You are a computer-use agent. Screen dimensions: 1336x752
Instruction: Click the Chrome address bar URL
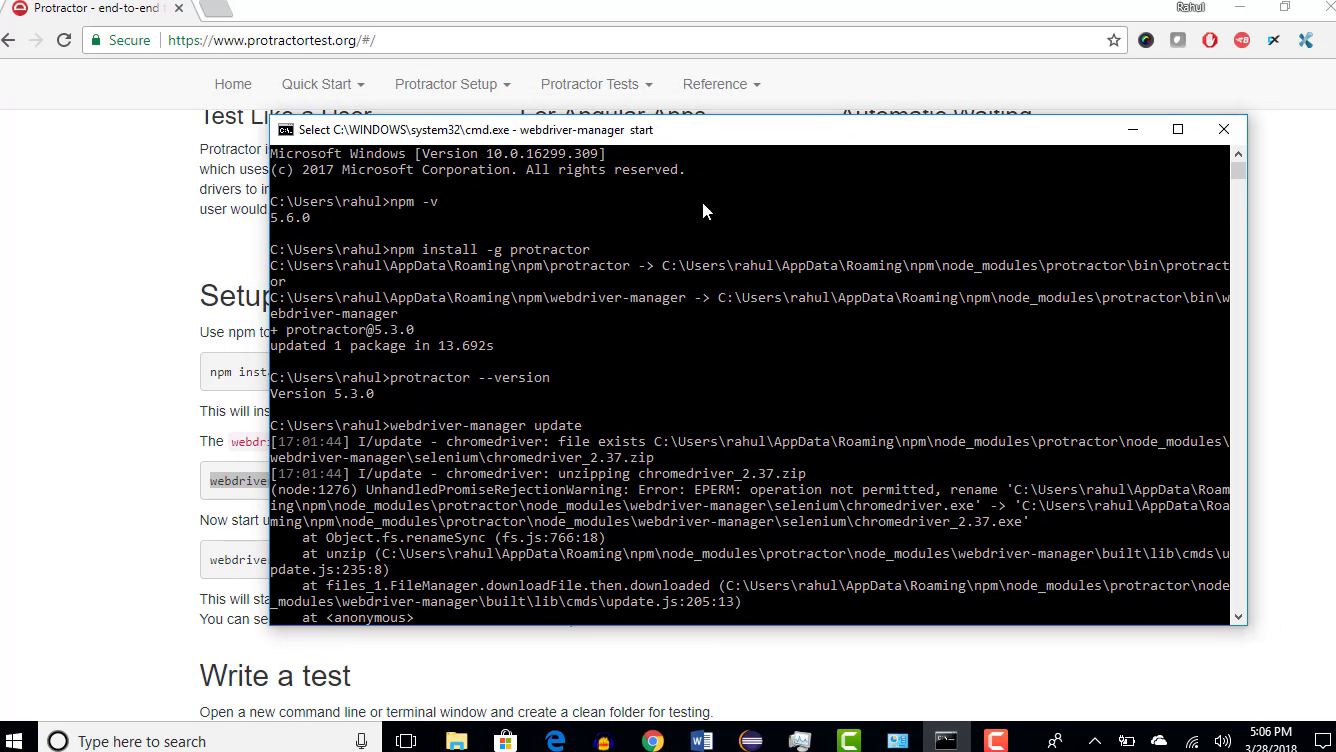pos(272,40)
